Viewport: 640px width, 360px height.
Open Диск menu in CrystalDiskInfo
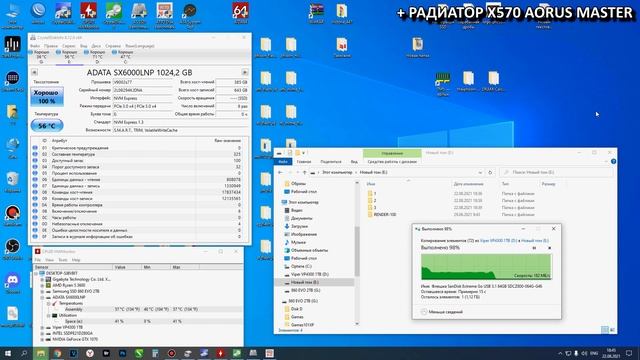[96, 46]
